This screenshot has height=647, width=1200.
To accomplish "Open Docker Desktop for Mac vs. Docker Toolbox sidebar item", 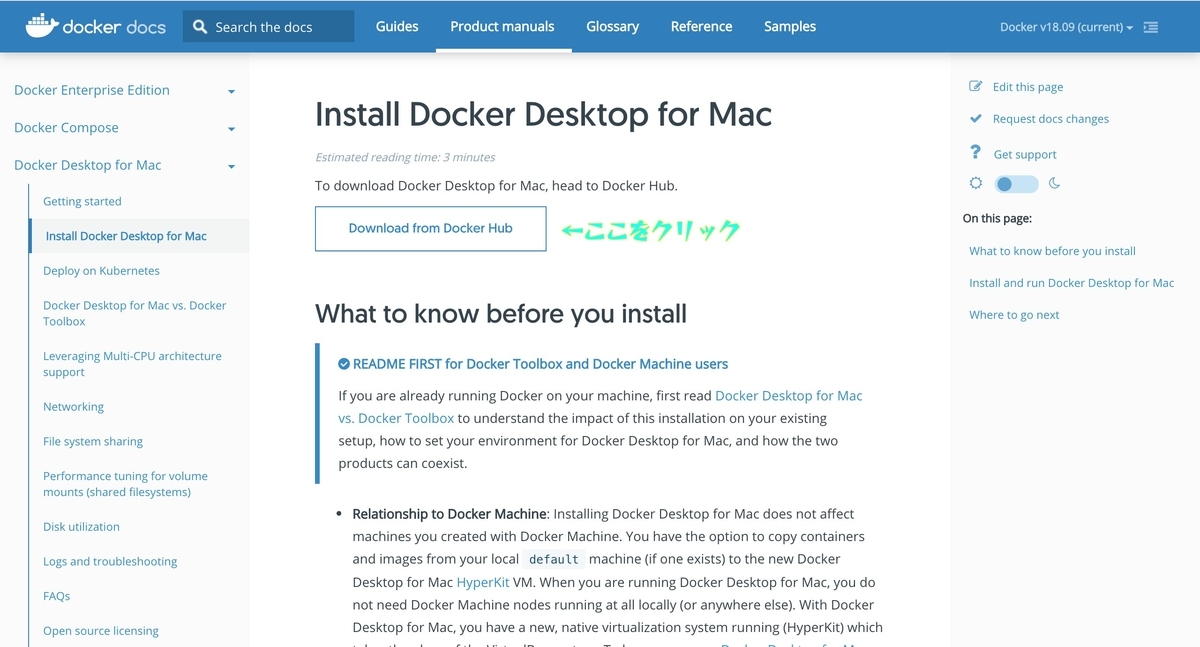I will [134, 313].
